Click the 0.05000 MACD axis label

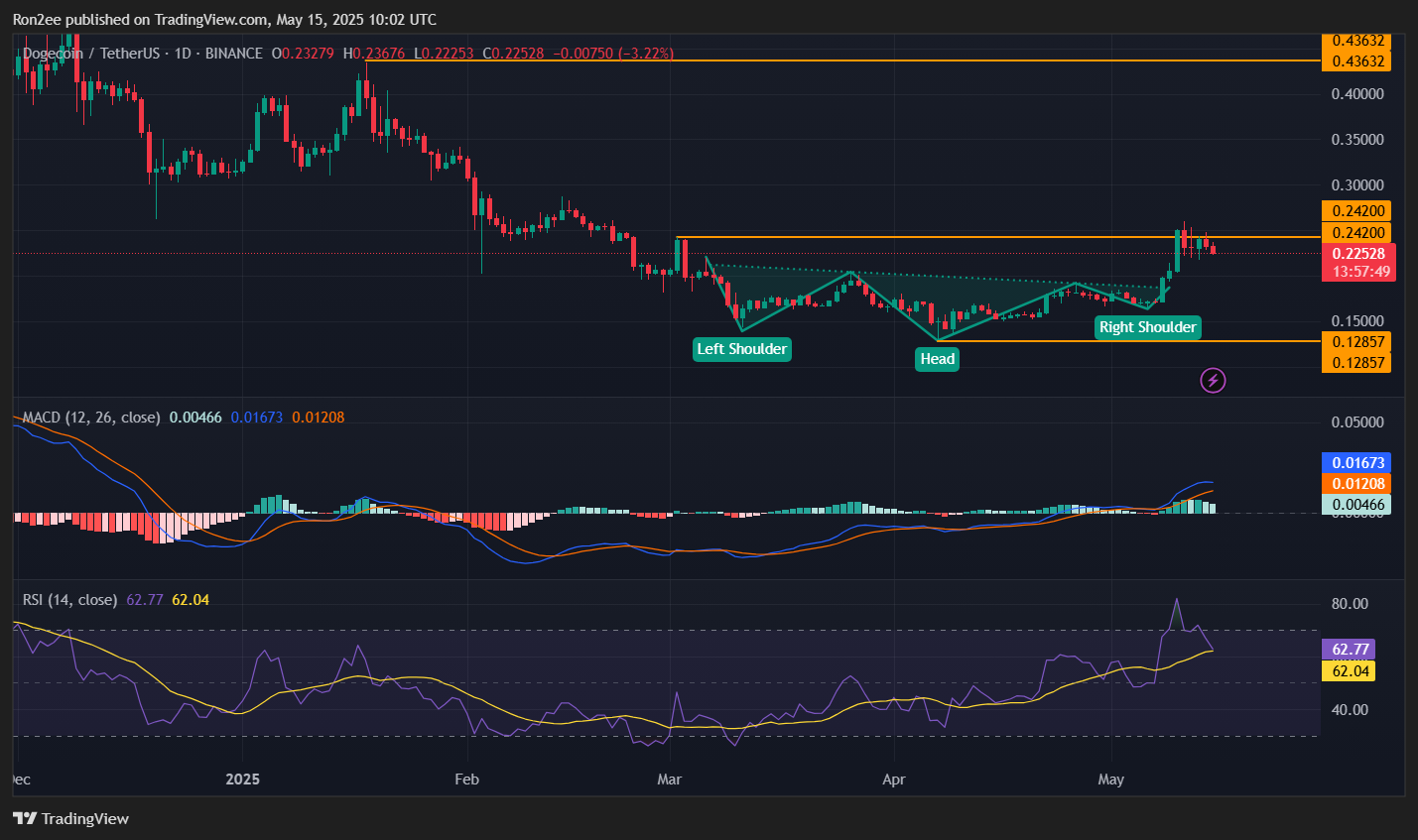coord(1357,422)
